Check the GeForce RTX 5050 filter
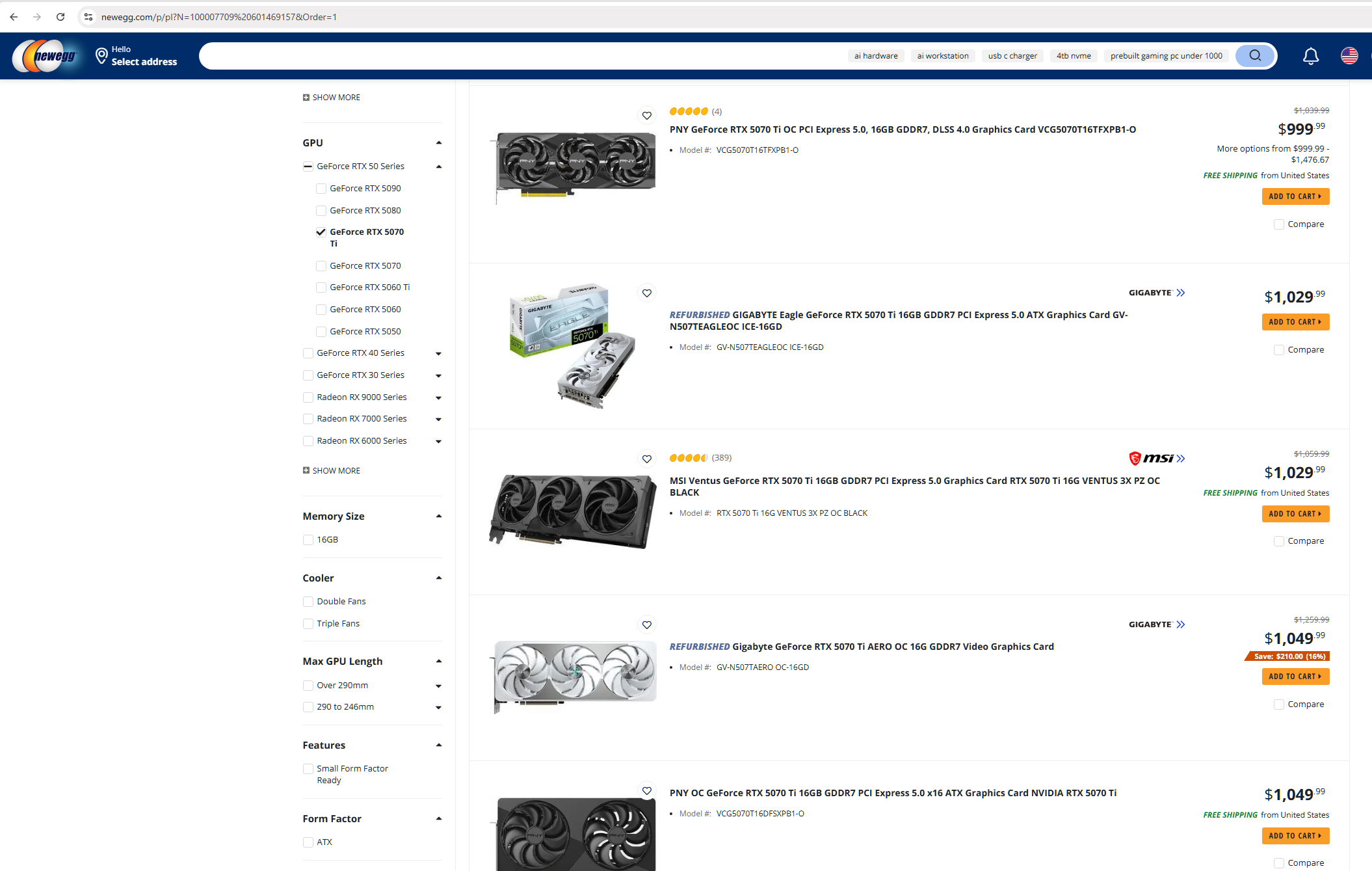The image size is (1372, 871). (321, 332)
